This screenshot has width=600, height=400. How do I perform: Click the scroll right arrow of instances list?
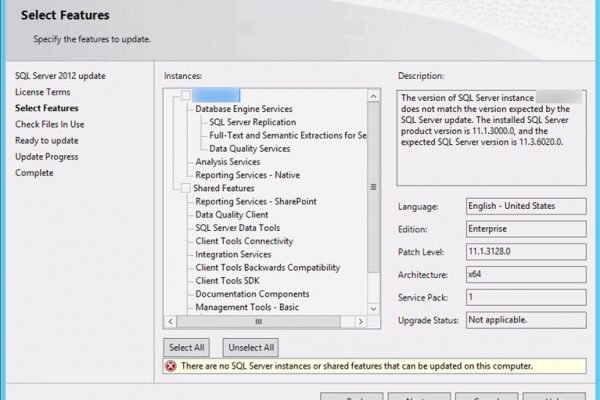pyautogui.click(x=360, y=322)
